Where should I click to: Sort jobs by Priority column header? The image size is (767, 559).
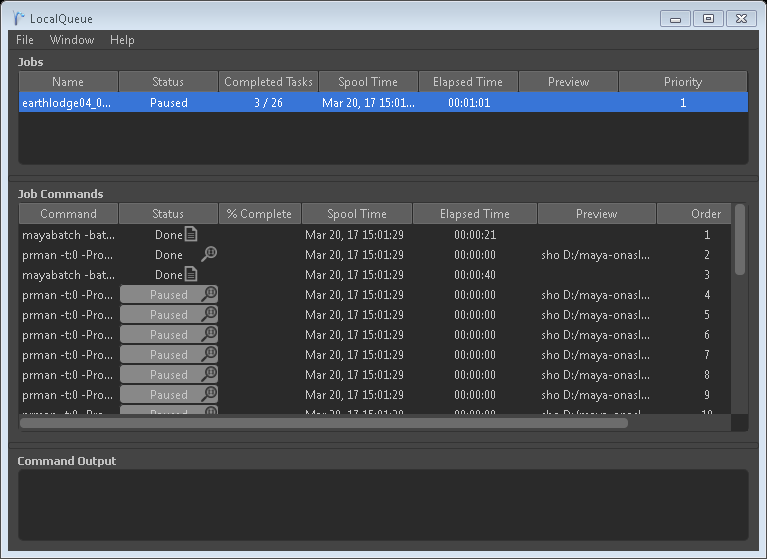(x=683, y=82)
